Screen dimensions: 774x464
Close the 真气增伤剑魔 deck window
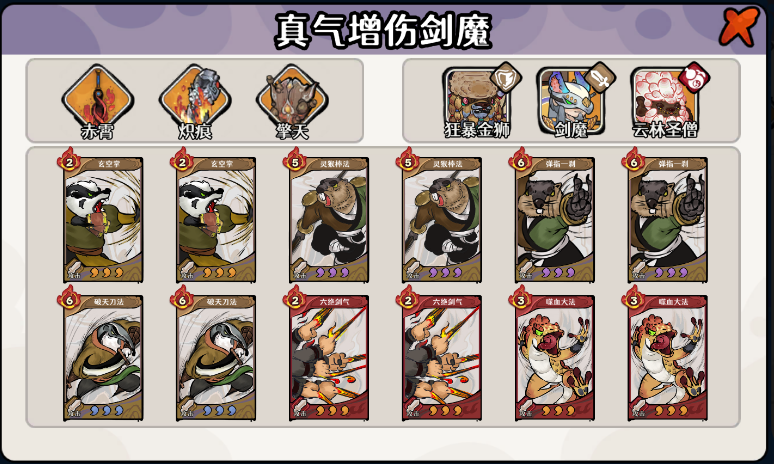(x=739, y=26)
